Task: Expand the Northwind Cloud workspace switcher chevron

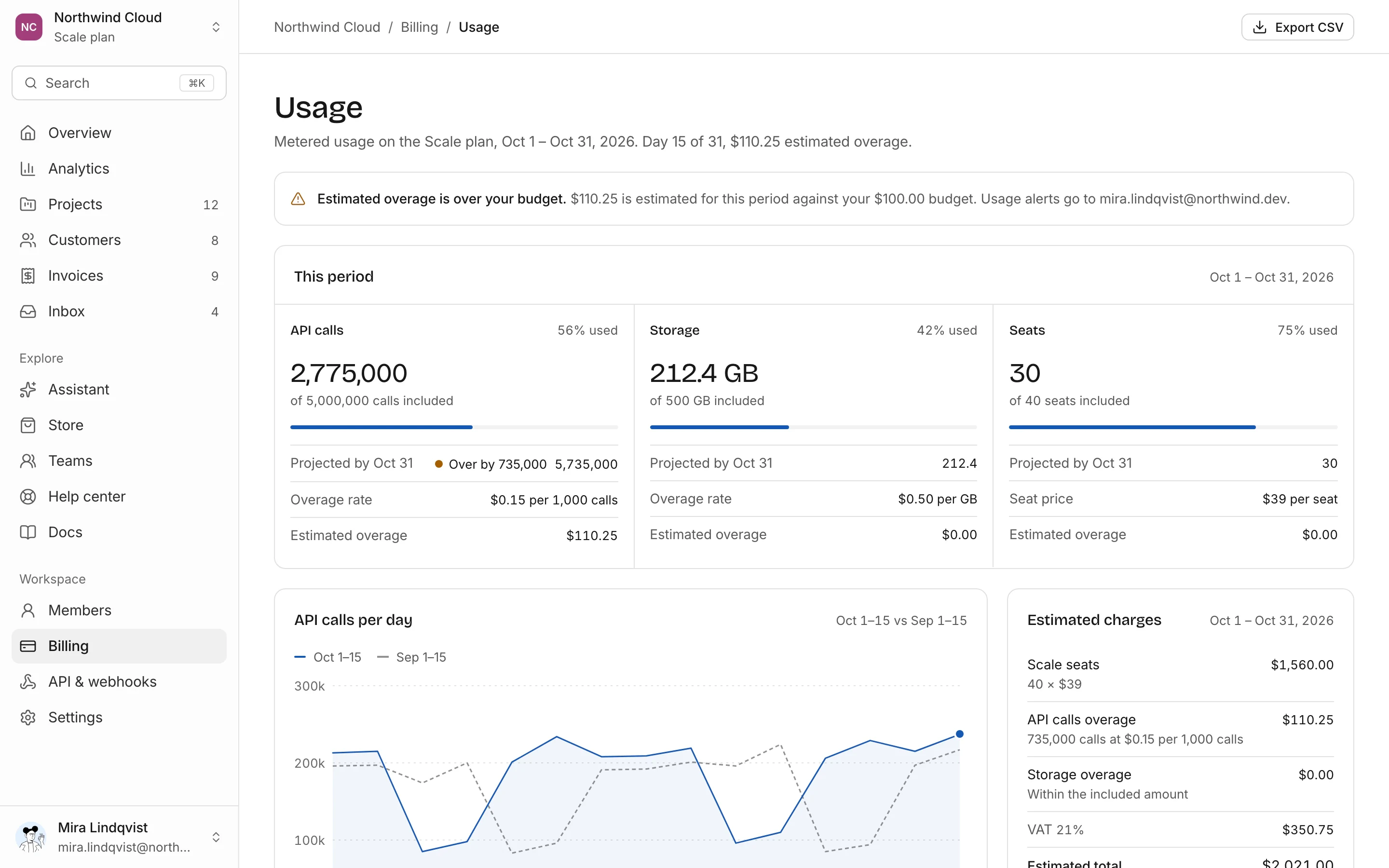Action: pos(216,27)
